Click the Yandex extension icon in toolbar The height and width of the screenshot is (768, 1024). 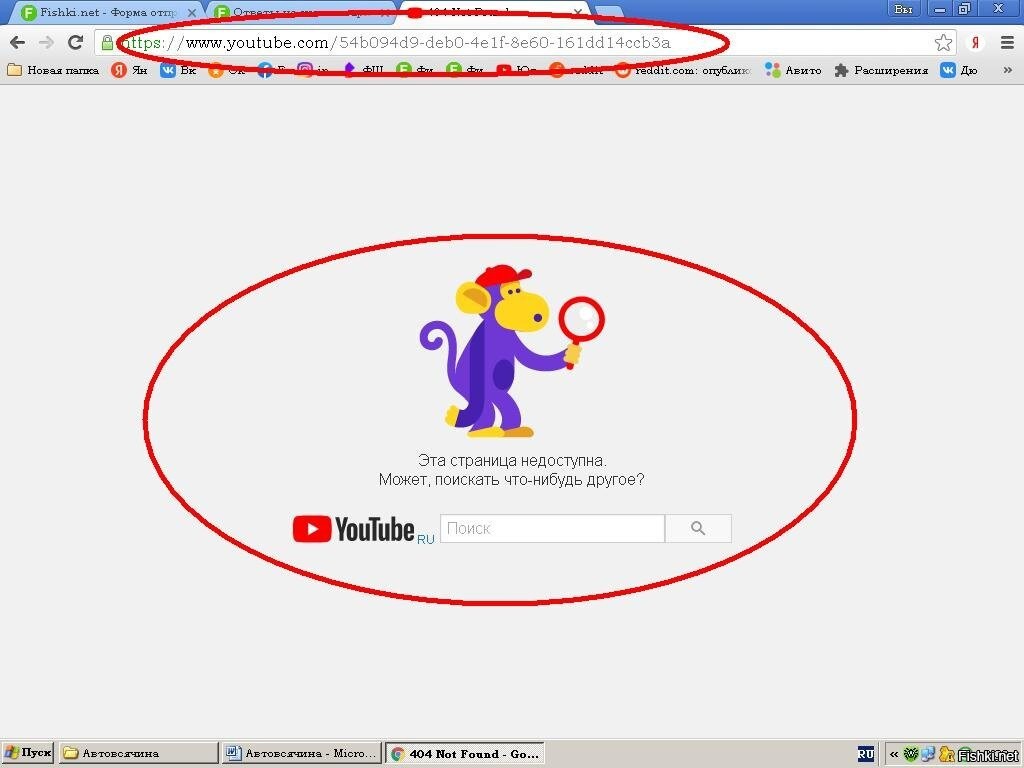[x=975, y=42]
